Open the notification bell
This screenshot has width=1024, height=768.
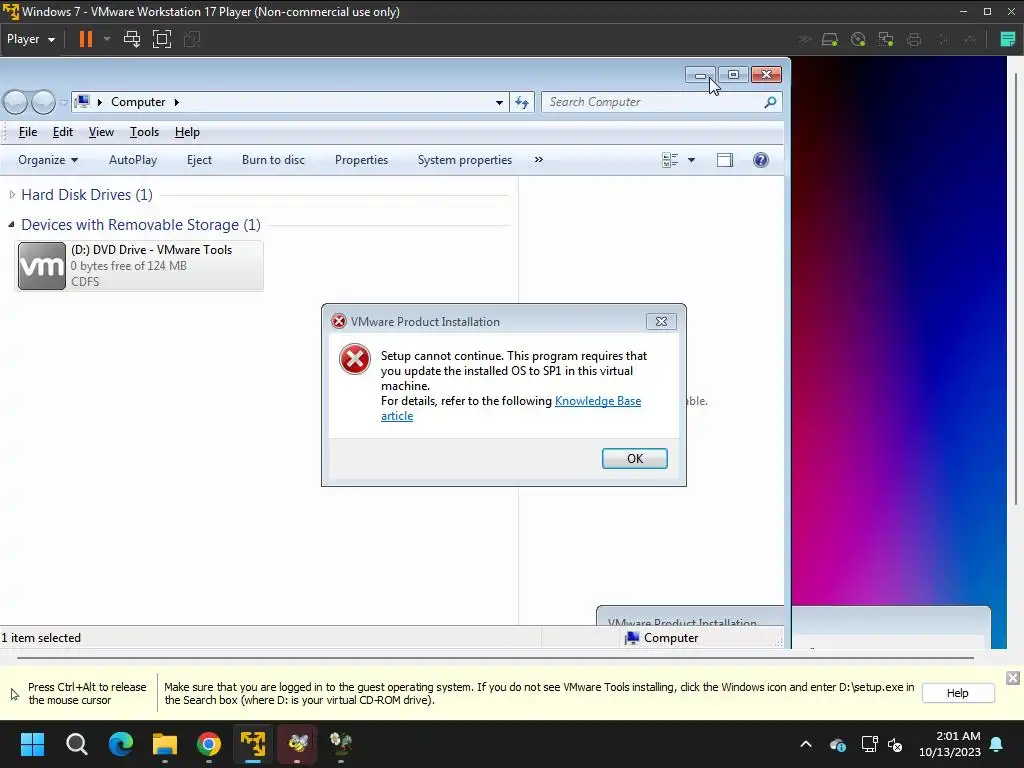997,744
